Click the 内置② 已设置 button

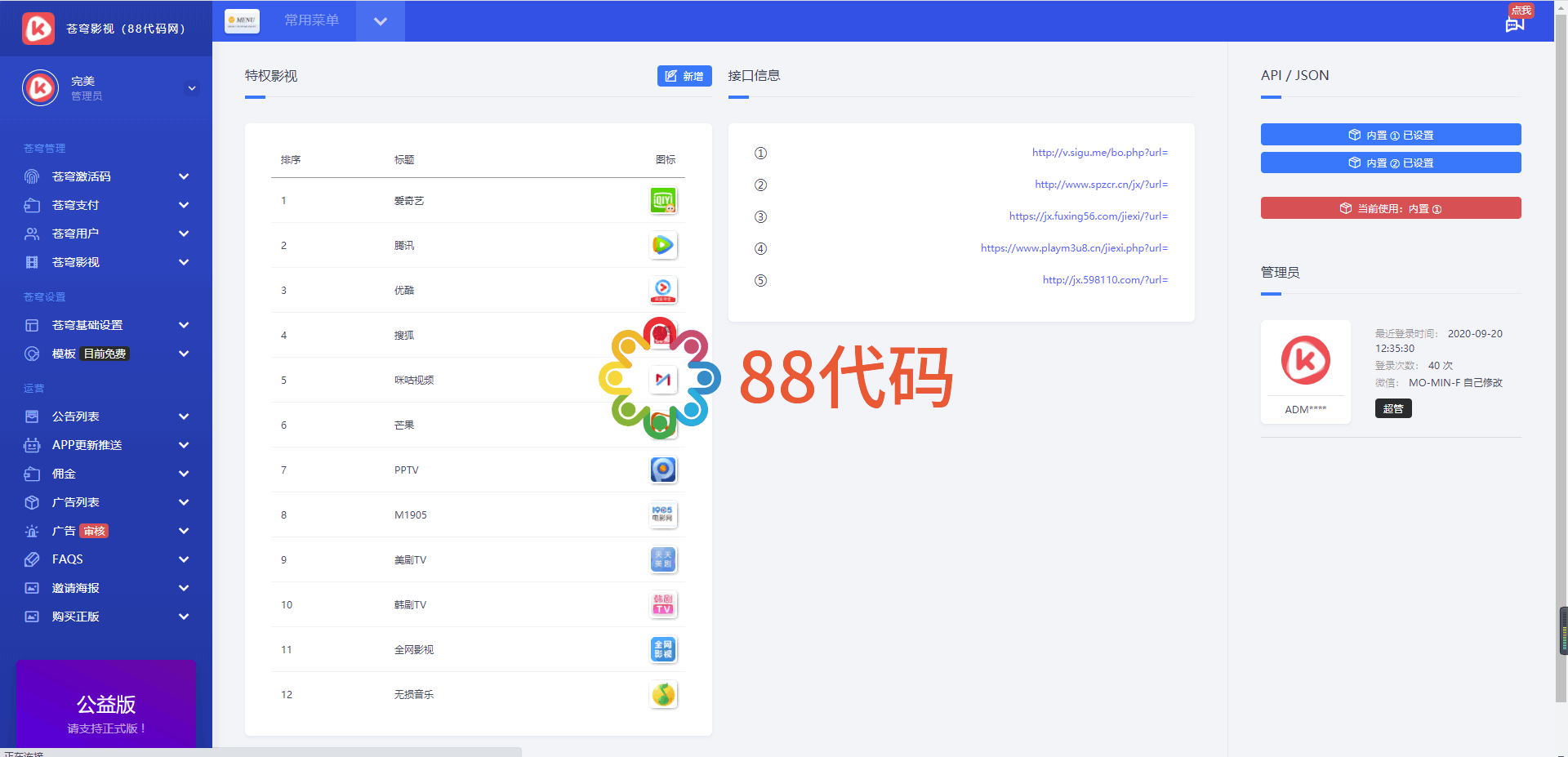(x=1391, y=163)
